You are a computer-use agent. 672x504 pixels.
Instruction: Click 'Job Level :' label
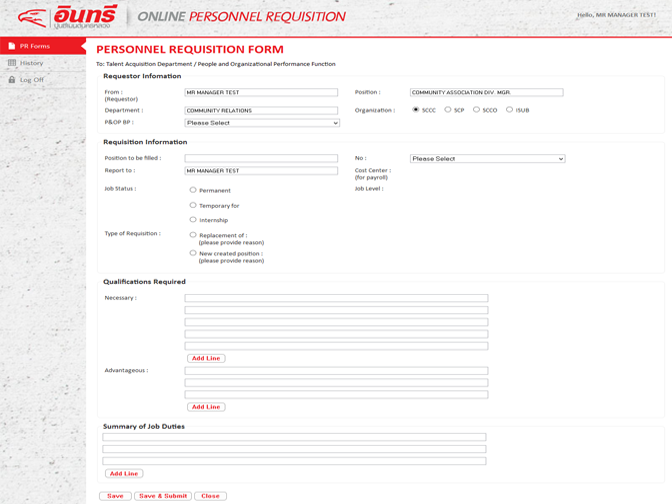(369, 189)
